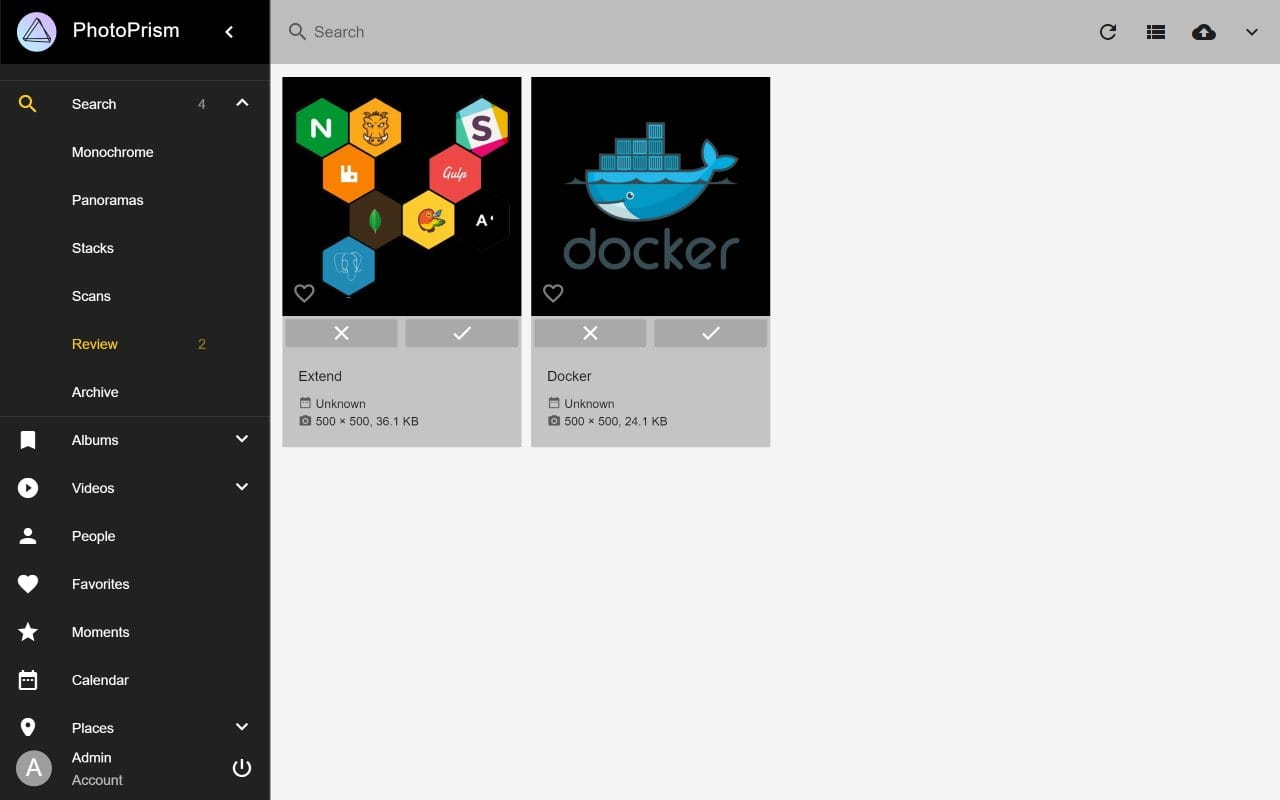The image size is (1280, 800).
Task: Select the People sidebar icon
Action: (27, 535)
